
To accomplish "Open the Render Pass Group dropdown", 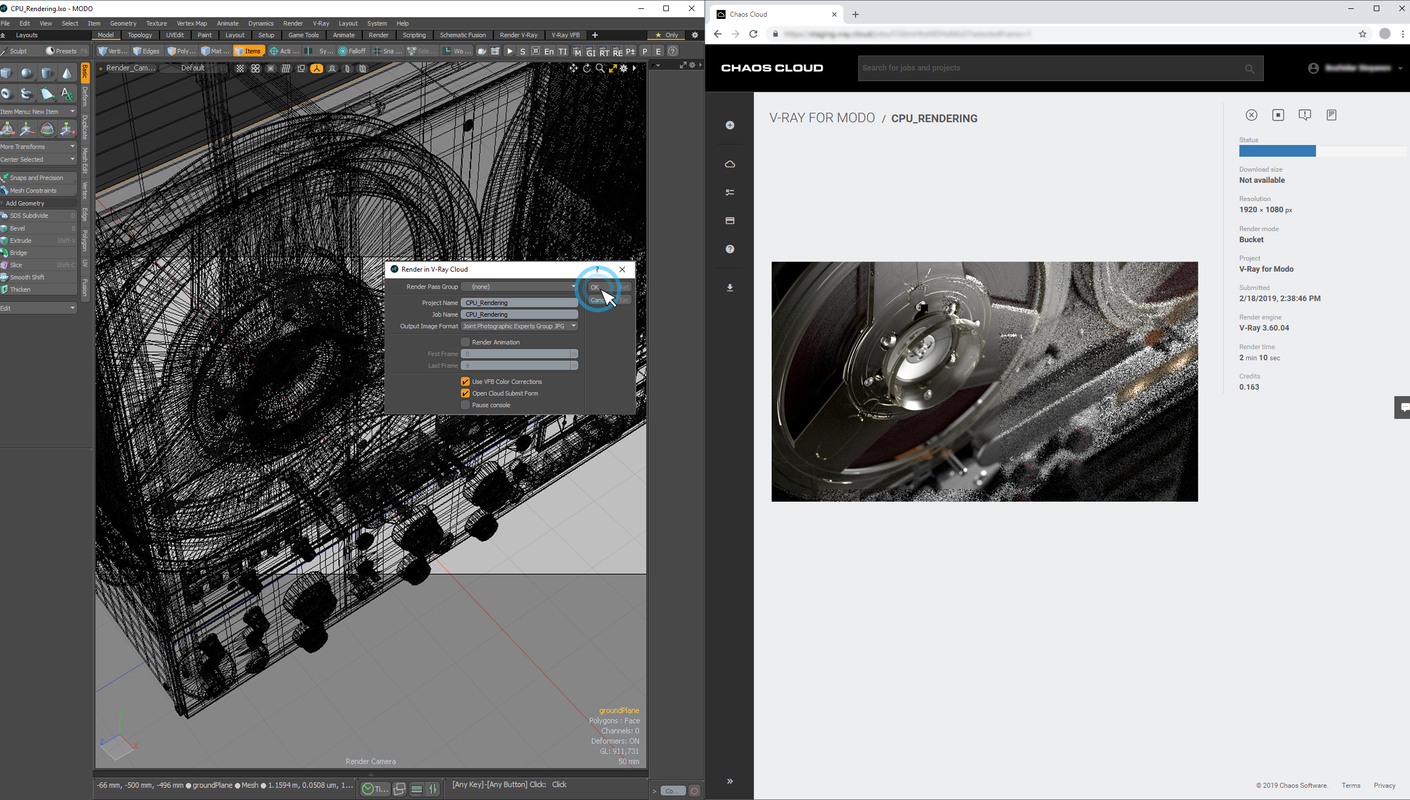I will (518, 287).
